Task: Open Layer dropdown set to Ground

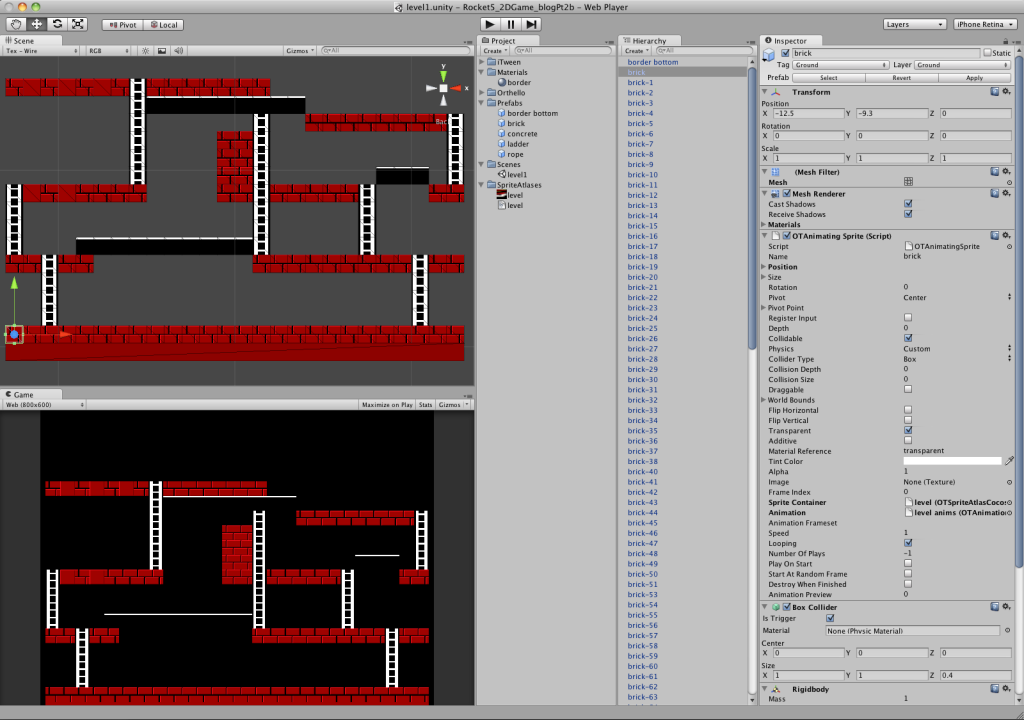Action: click(962, 65)
